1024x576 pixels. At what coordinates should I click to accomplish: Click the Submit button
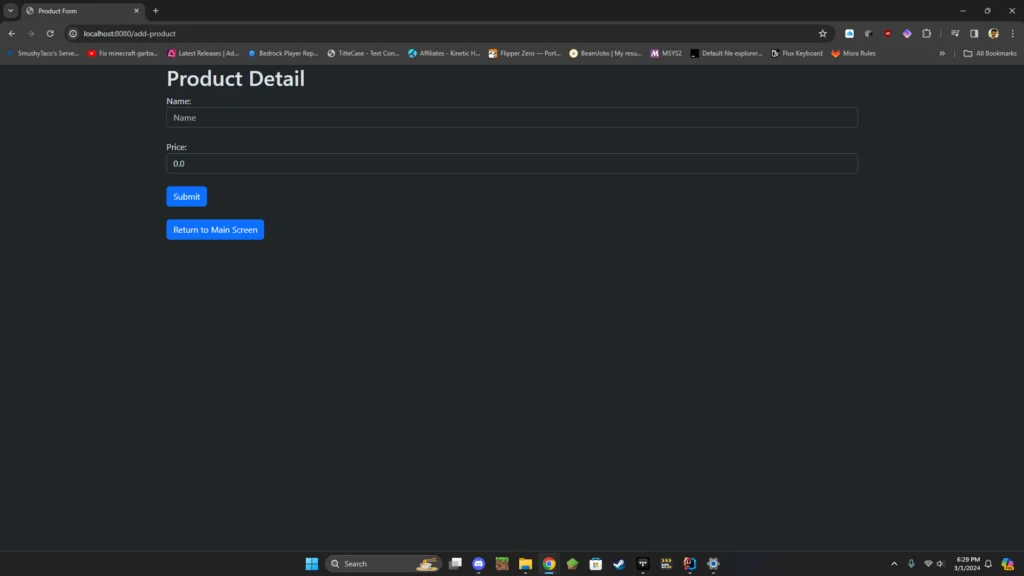(186, 197)
